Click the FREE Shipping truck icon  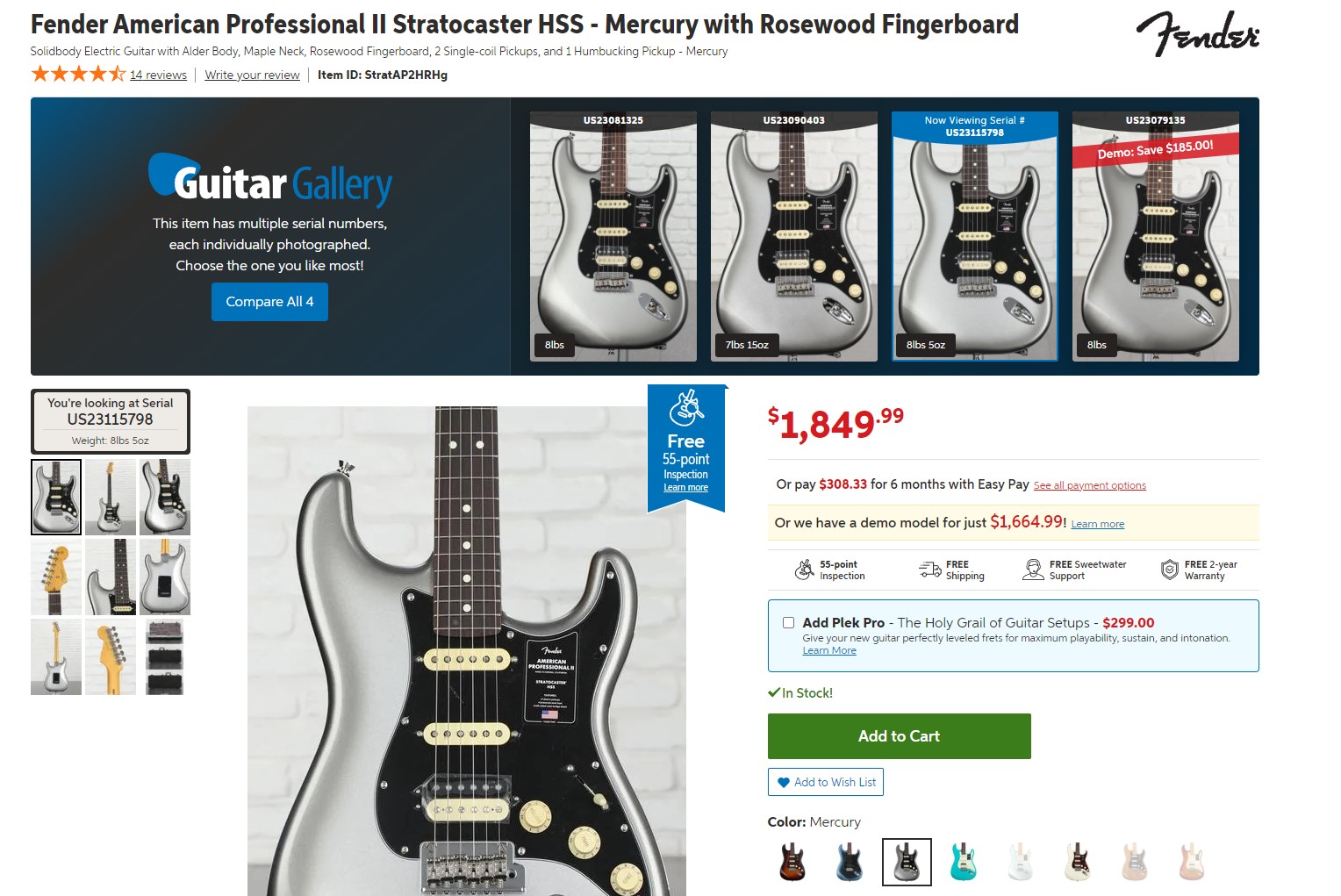tap(929, 570)
